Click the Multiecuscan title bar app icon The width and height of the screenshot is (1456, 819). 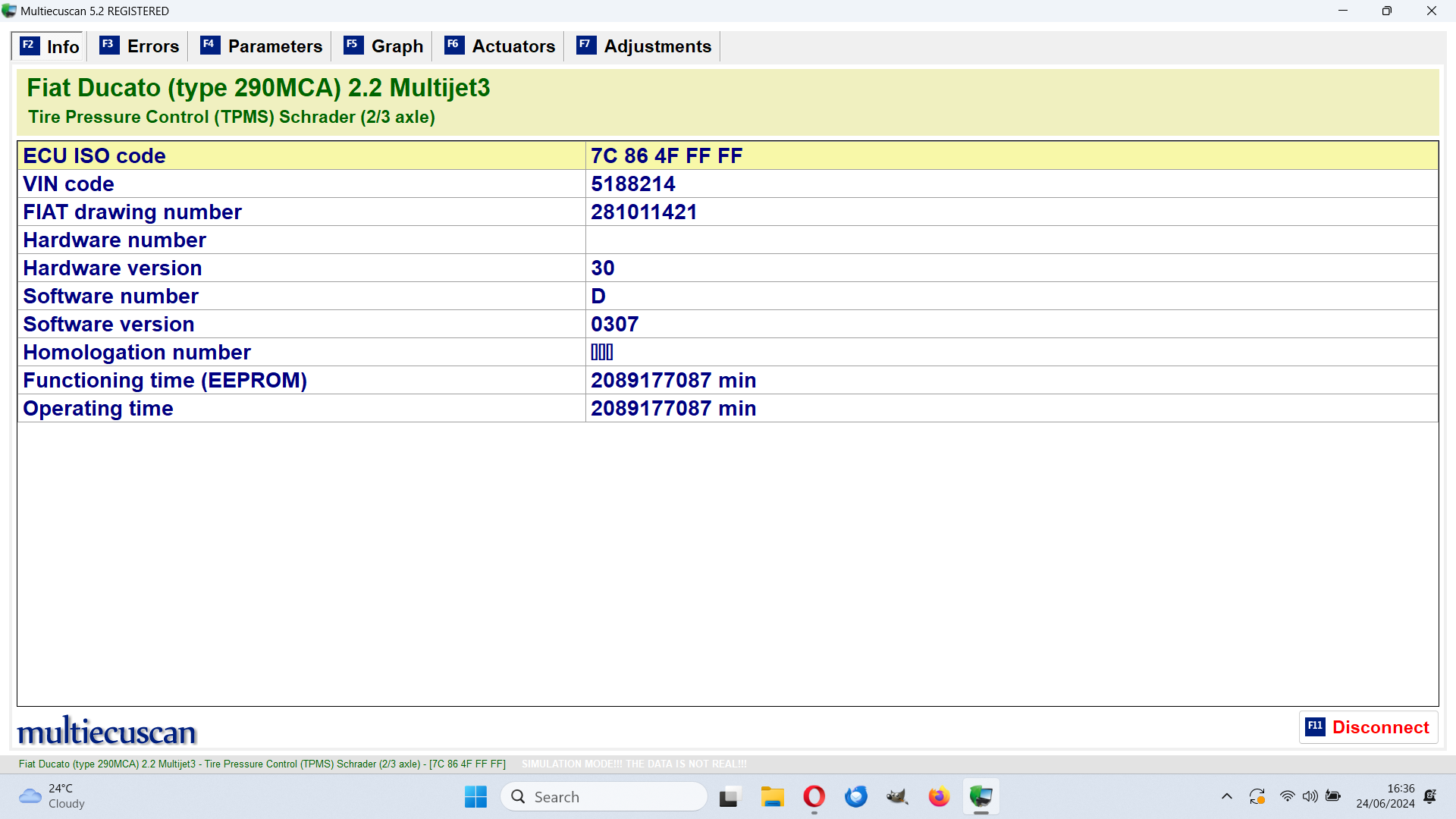click(9, 11)
